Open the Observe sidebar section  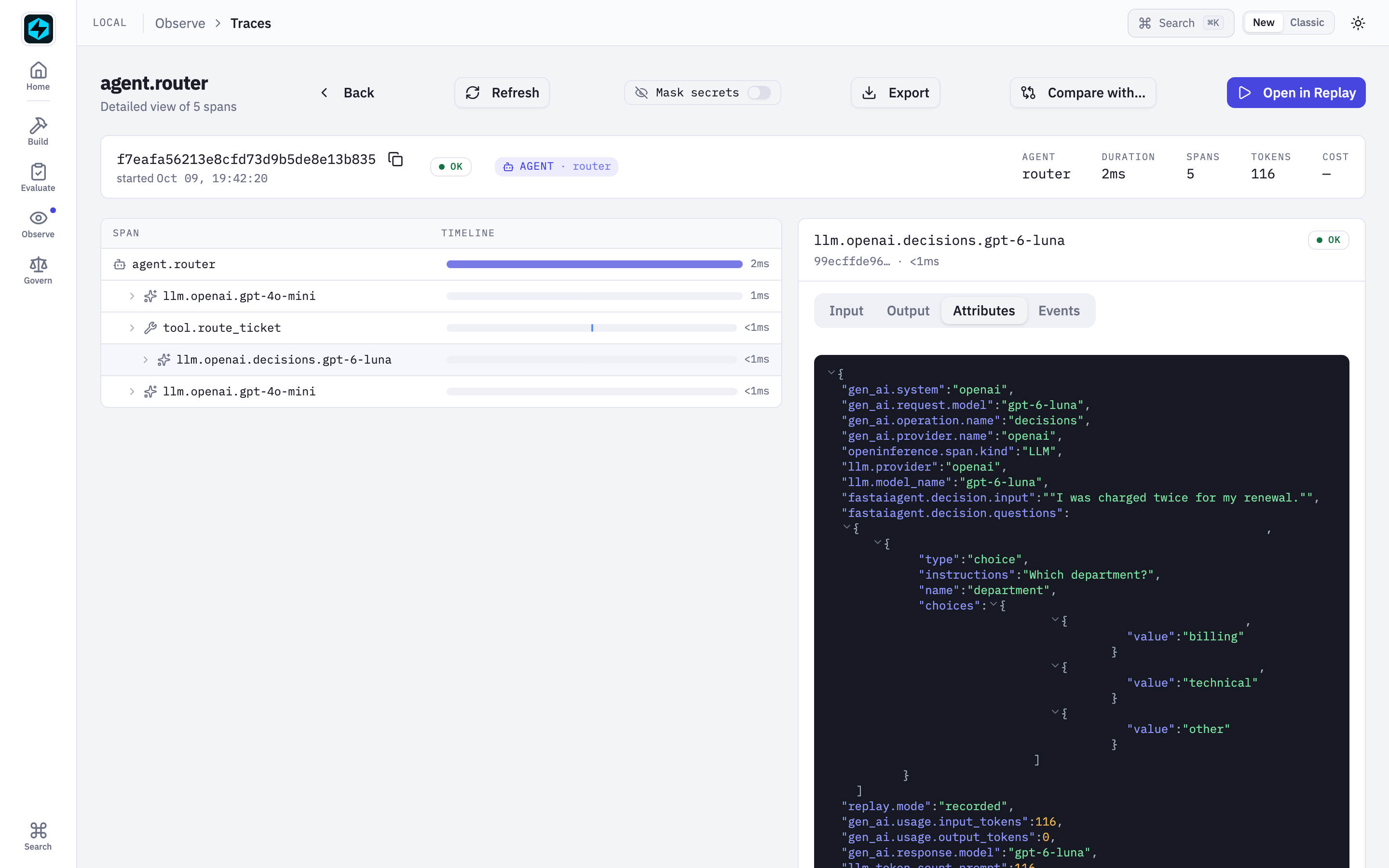coord(38,224)
